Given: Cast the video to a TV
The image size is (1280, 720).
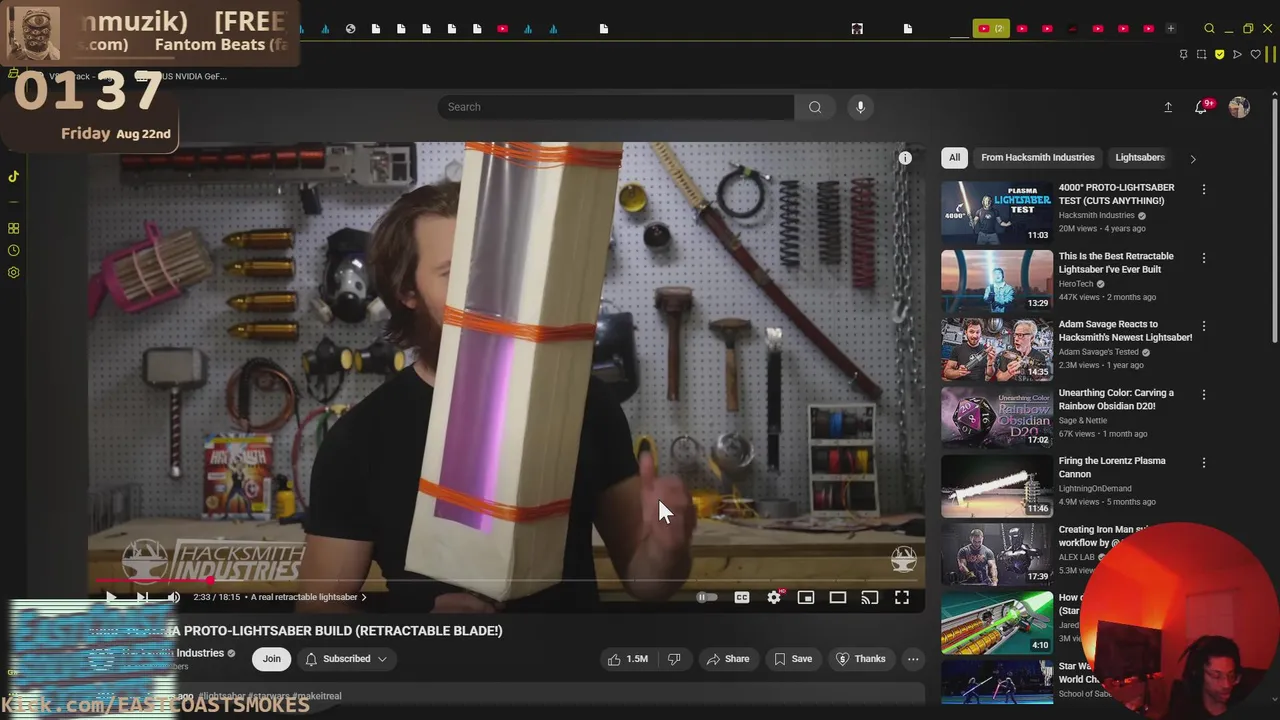Looking at the screenshot, I should click(x=870, y=597).
